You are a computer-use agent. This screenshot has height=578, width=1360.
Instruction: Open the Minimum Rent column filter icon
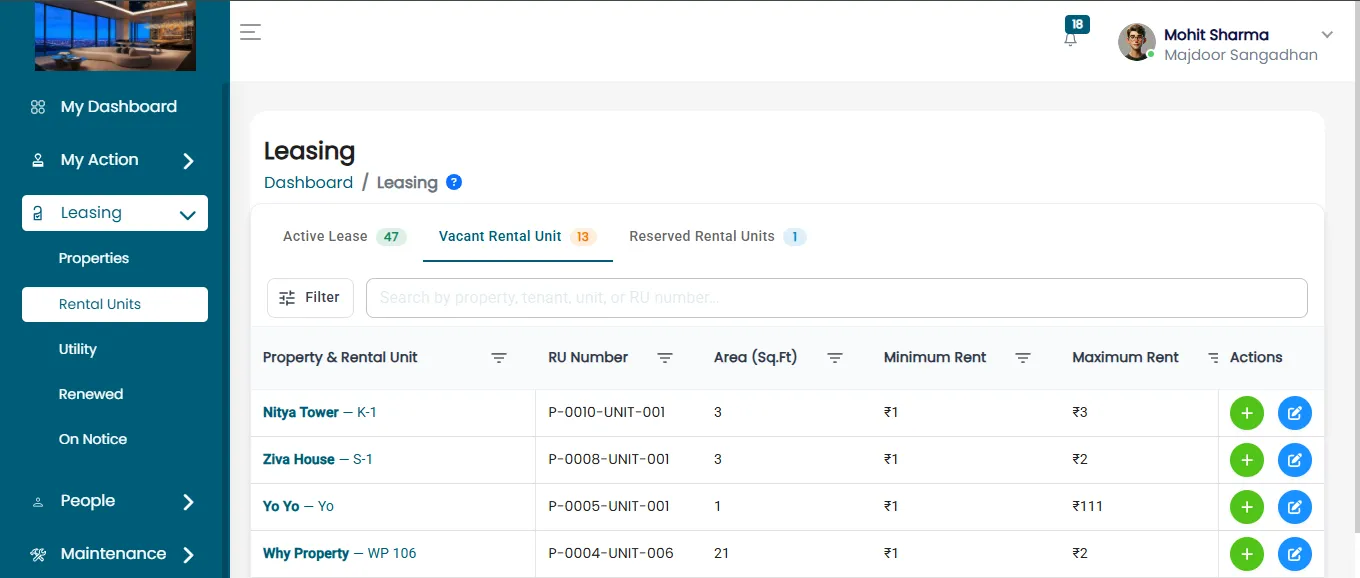click(x=1023, y=358)
